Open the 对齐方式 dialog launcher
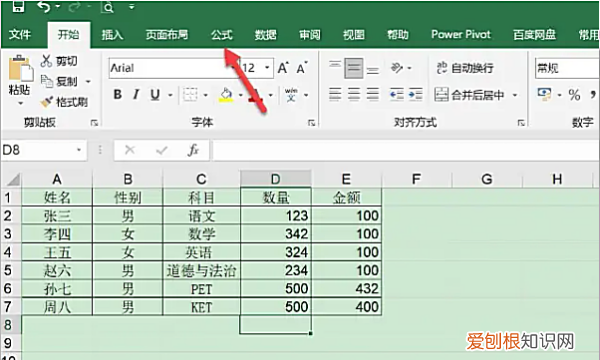 coord(521,123)
